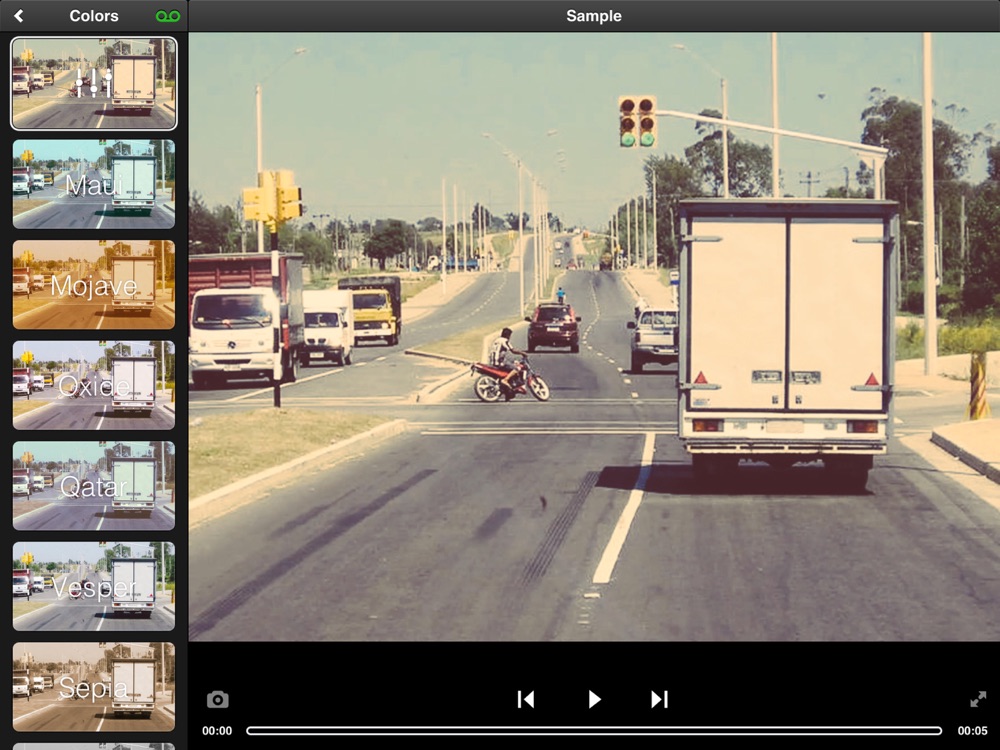Click the 00:00 elapsed time label
The width and height of the screenshot is (1000, 750).
pyautogui.click(x=217, y=731)
